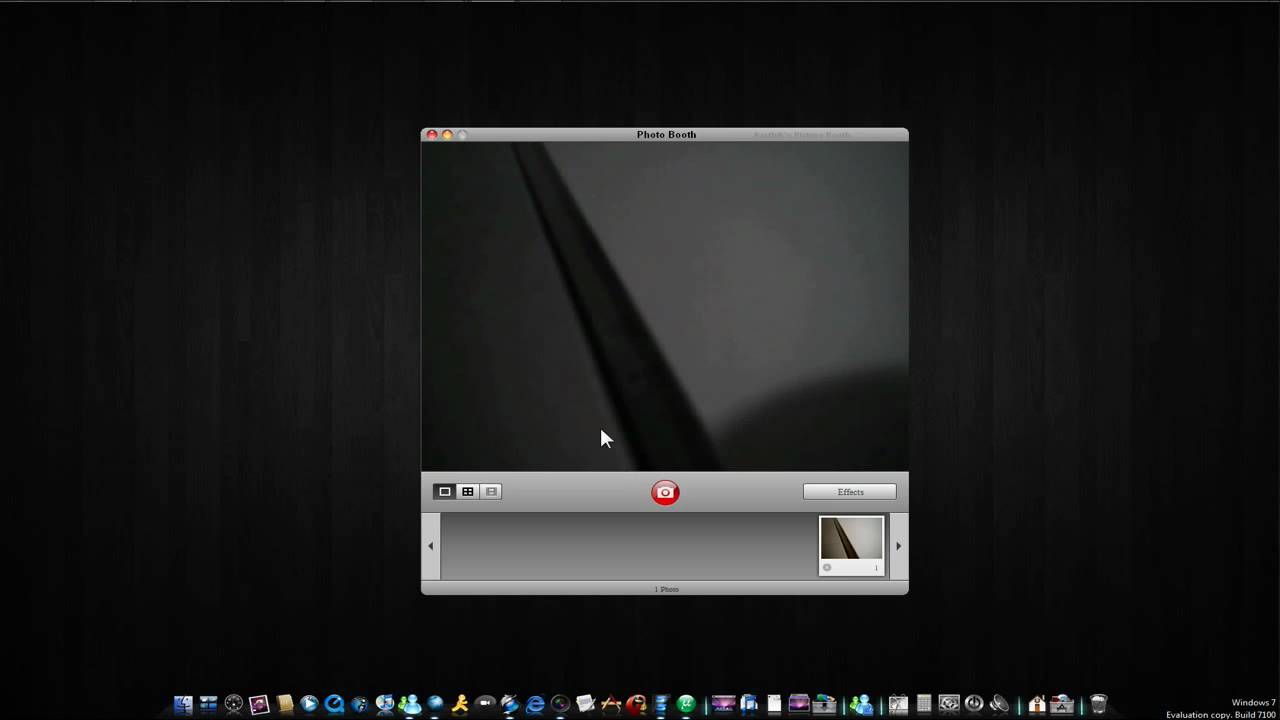The height and width of the screenshot is (720, 1280).
Task: Open second Messenger icon between dock separators
Action: [x=862, y=704]
